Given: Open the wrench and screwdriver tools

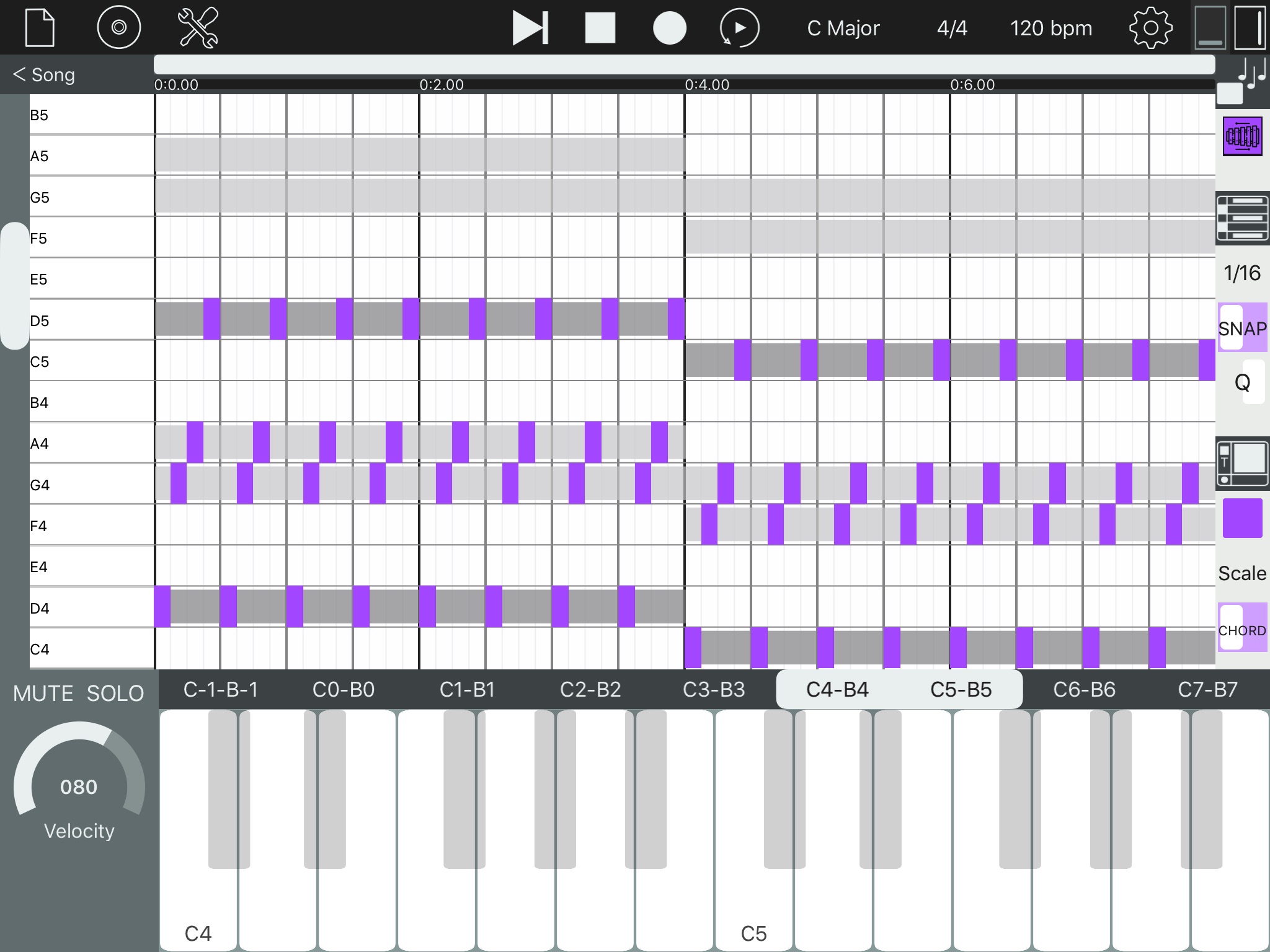Looking at the screenshot, I should 198,27.
